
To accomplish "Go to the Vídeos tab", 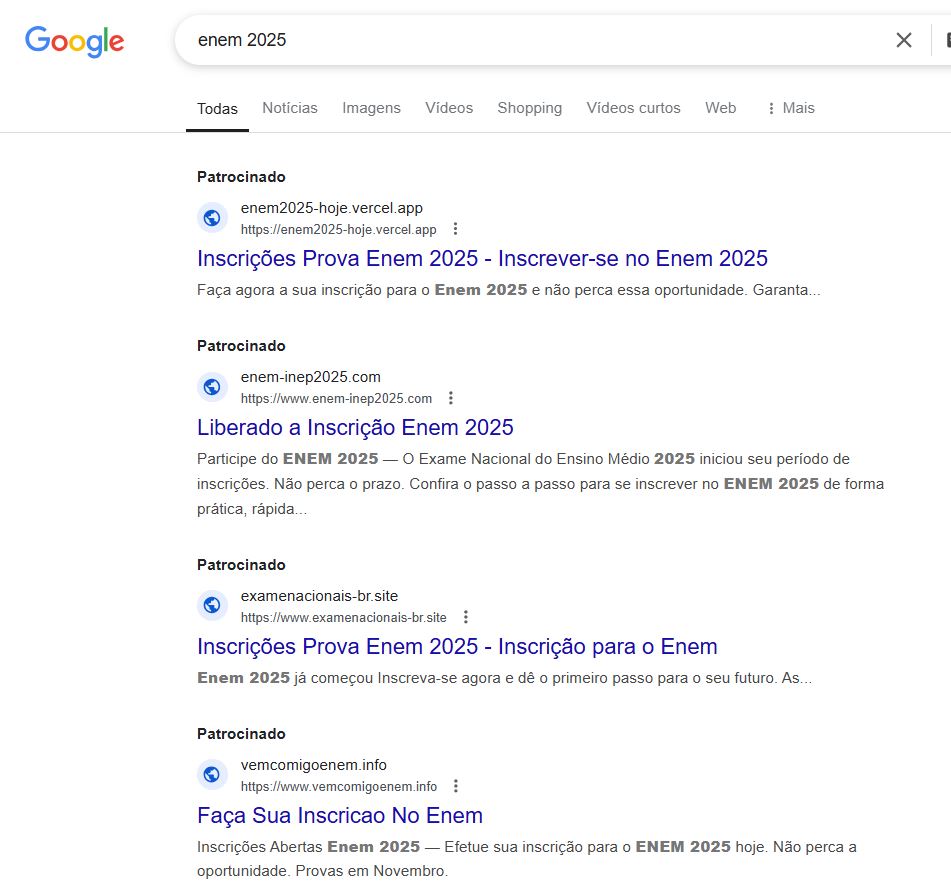I will tap(449, 108).
